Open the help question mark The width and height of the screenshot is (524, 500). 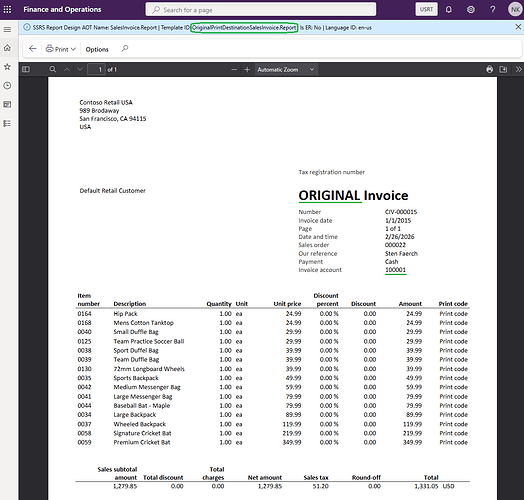tap(493, 9)
